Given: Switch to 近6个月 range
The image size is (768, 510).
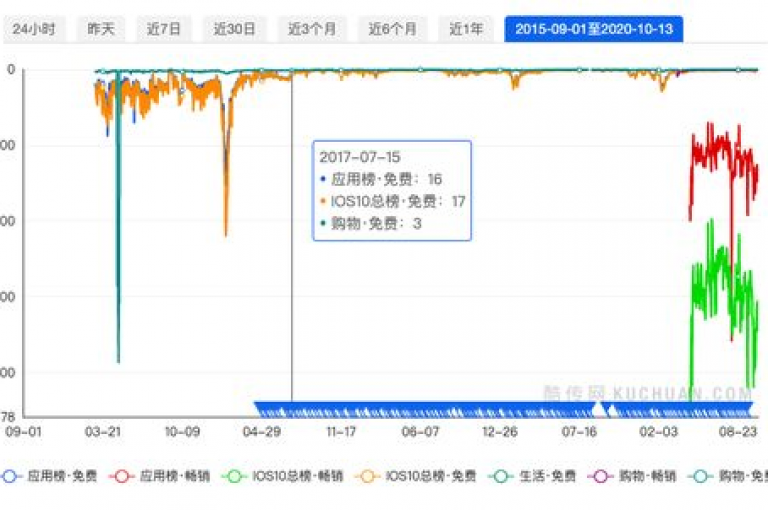Looking at the screenshot, I should tap(392, 29).
